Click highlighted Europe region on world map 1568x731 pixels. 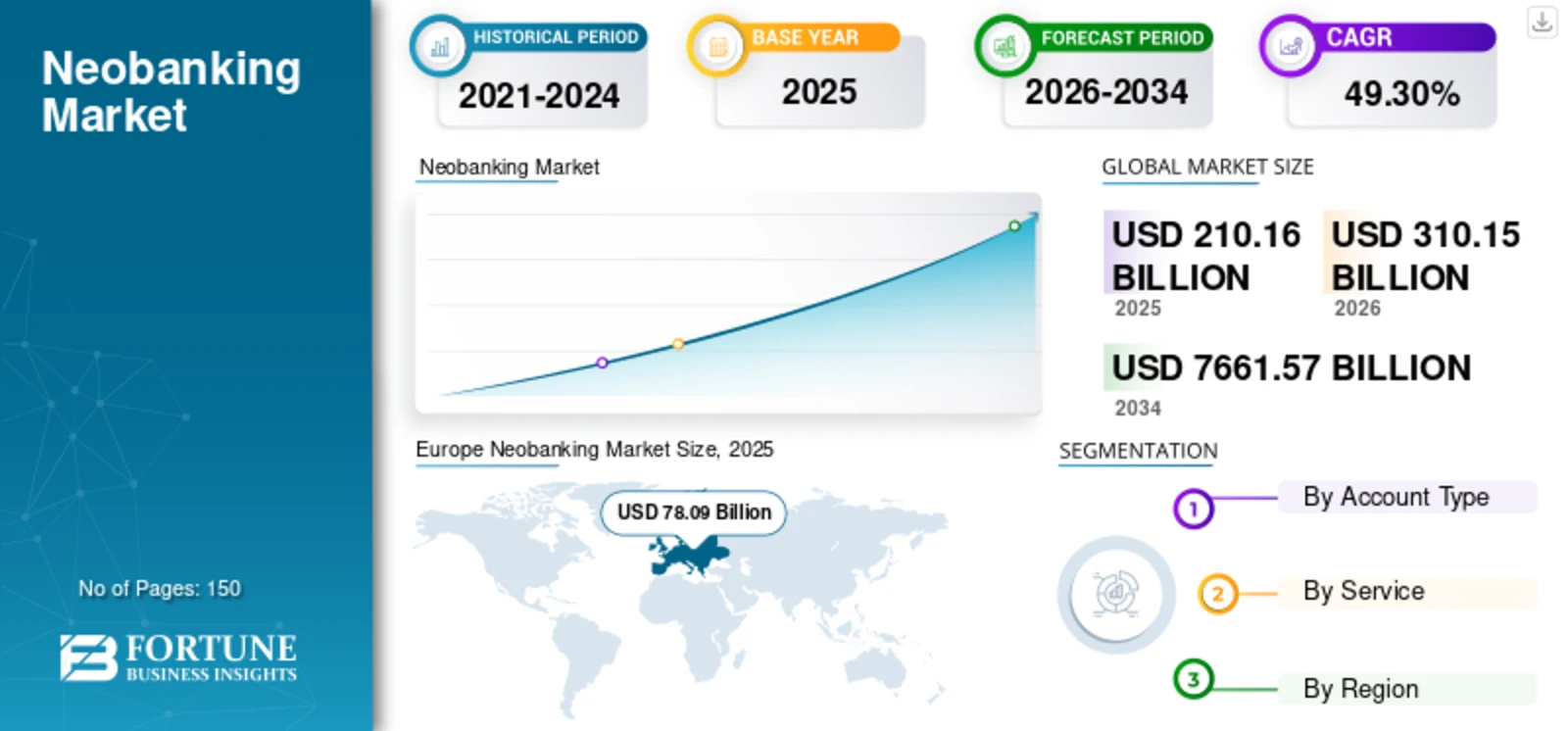[x=690, y=557]
